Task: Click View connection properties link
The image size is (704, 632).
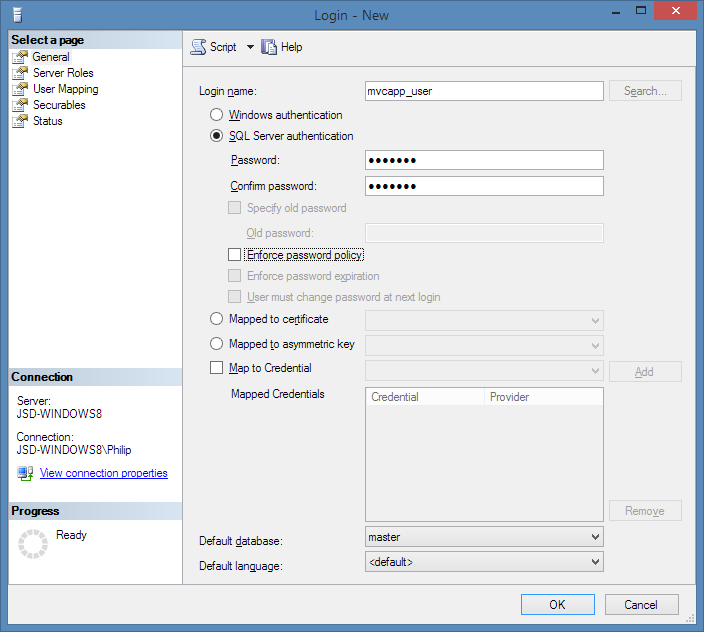Action: coord(103,473)
